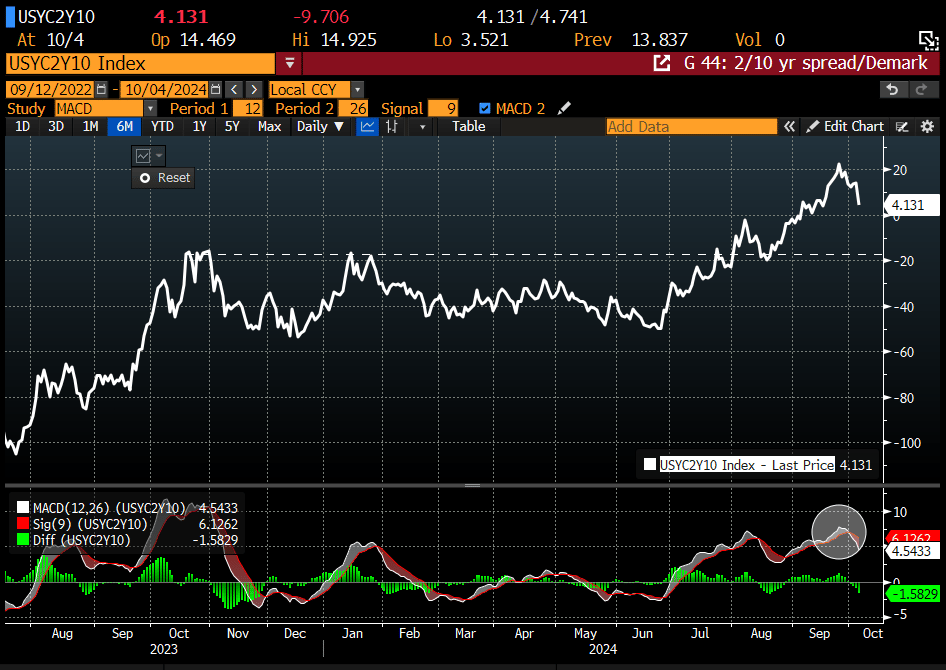Click the Period 2 value field
The image size is (946, 670).
pos(353,109)
